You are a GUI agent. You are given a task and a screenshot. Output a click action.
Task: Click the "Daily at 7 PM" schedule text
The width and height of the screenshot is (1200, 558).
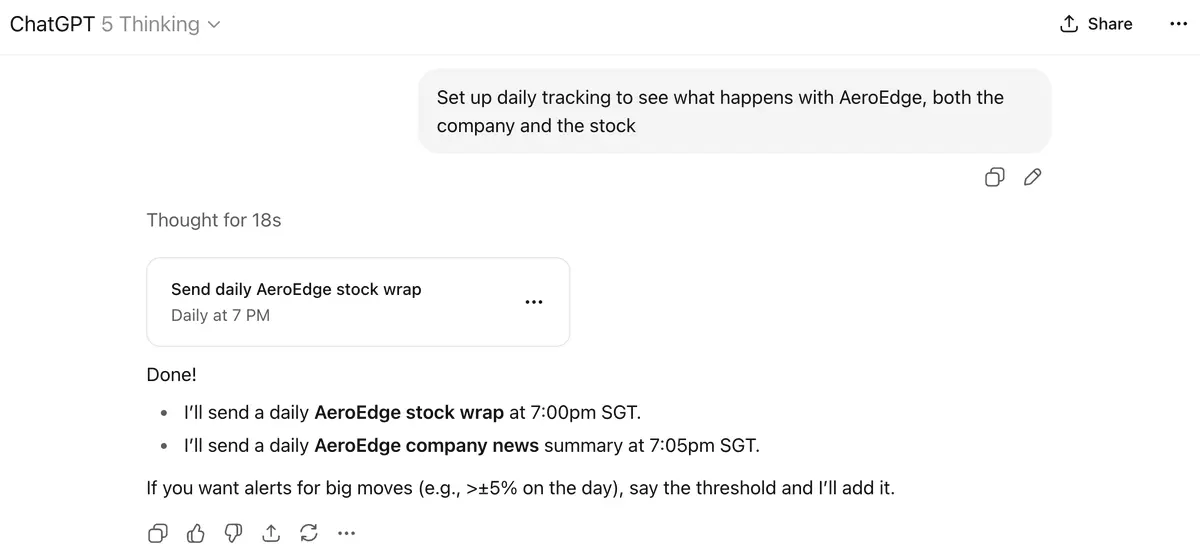[x=220, y=315]
